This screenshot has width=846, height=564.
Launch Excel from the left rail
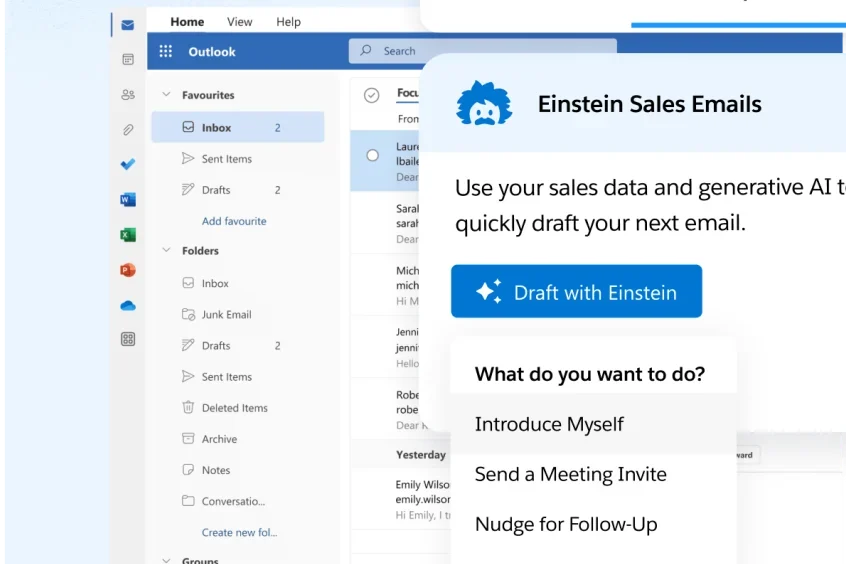pyautogui.click(x=128, y=235)
